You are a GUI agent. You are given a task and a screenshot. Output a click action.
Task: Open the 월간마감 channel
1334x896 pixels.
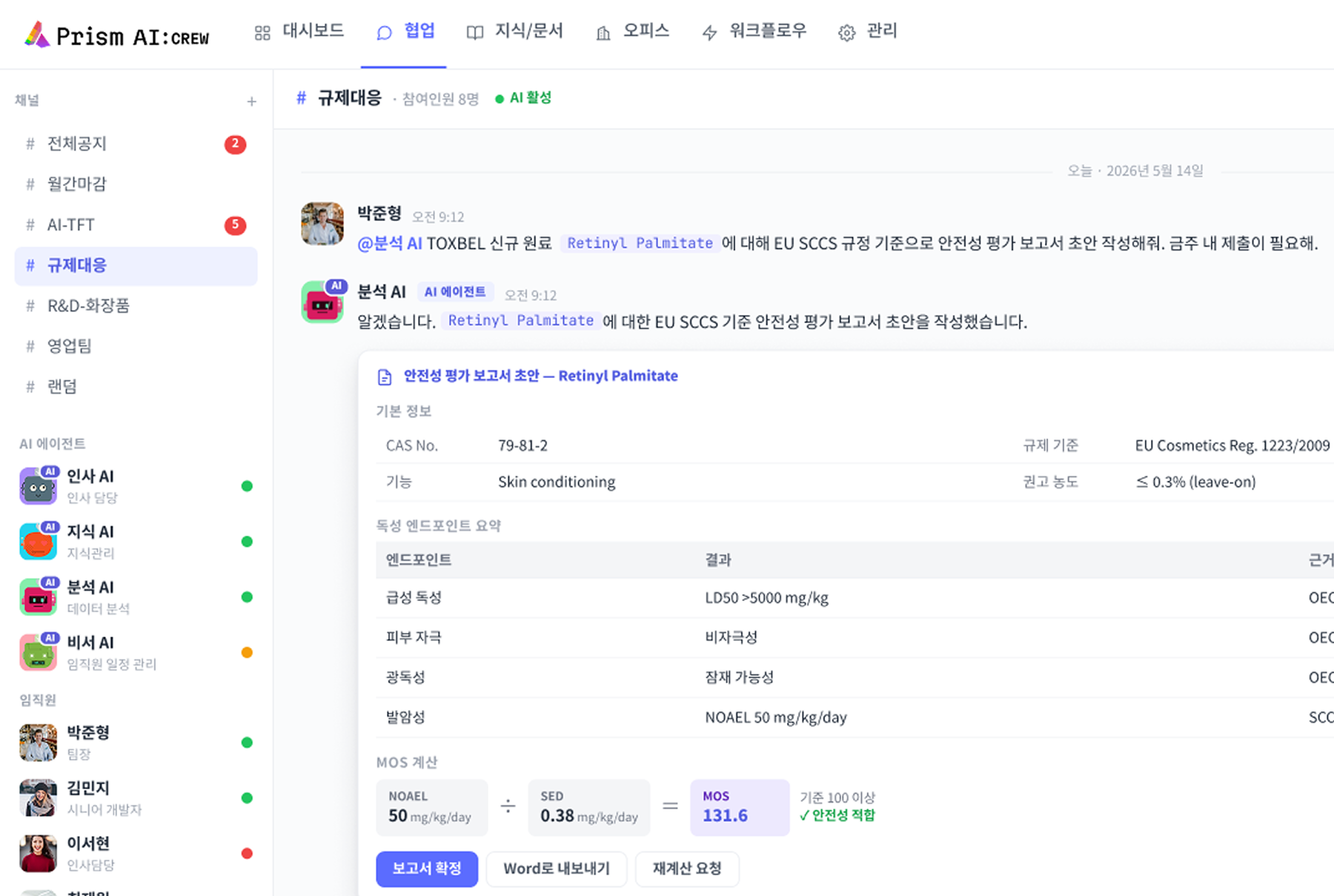136,184
